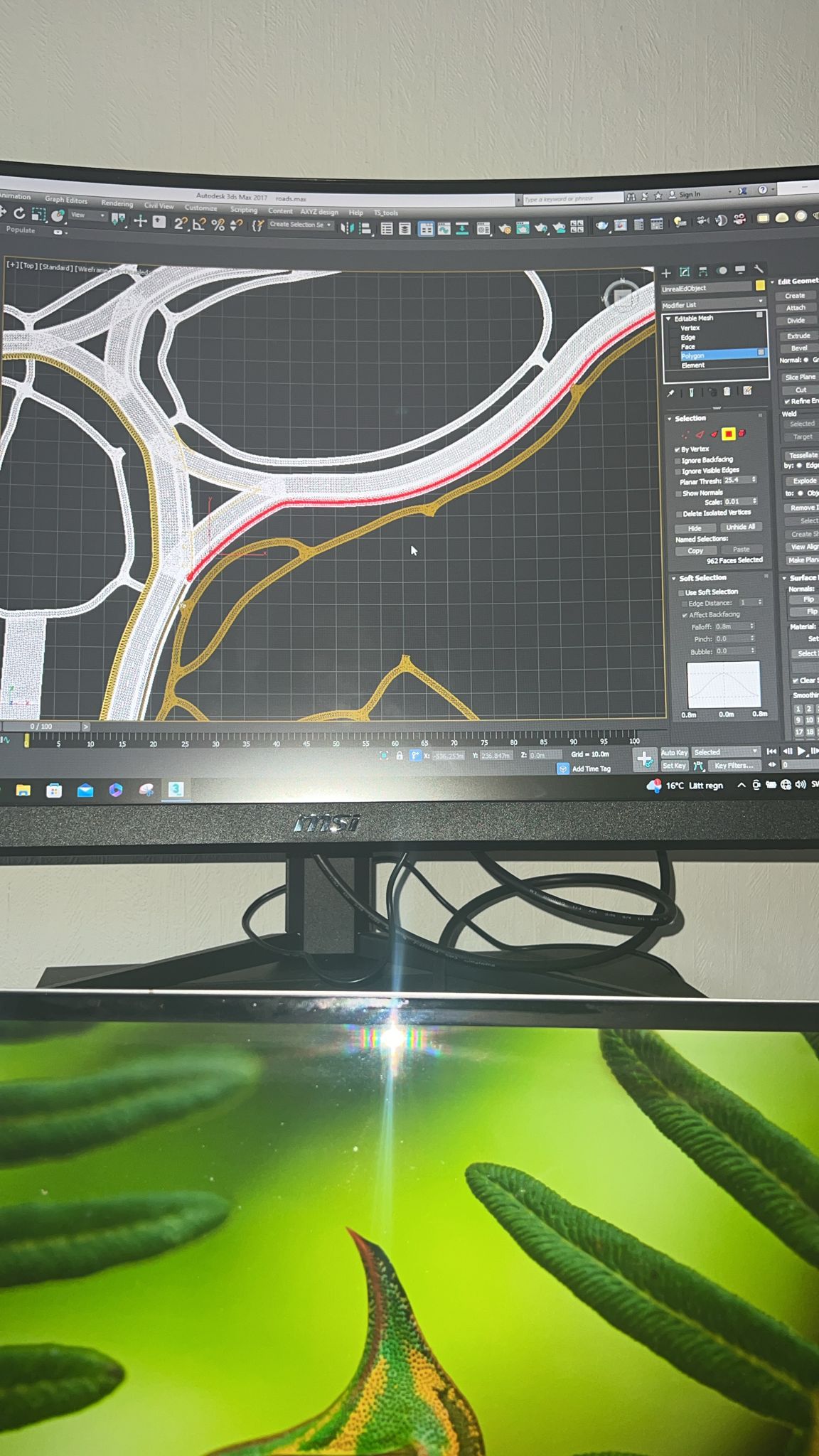
Task: Toggle the Selection Lock padlock icon
Action: pos(400,756)
